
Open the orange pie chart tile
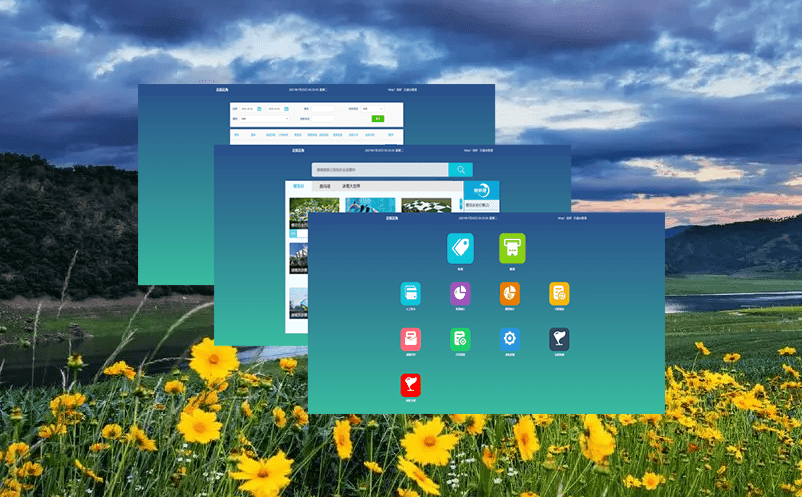pos(509,294)
